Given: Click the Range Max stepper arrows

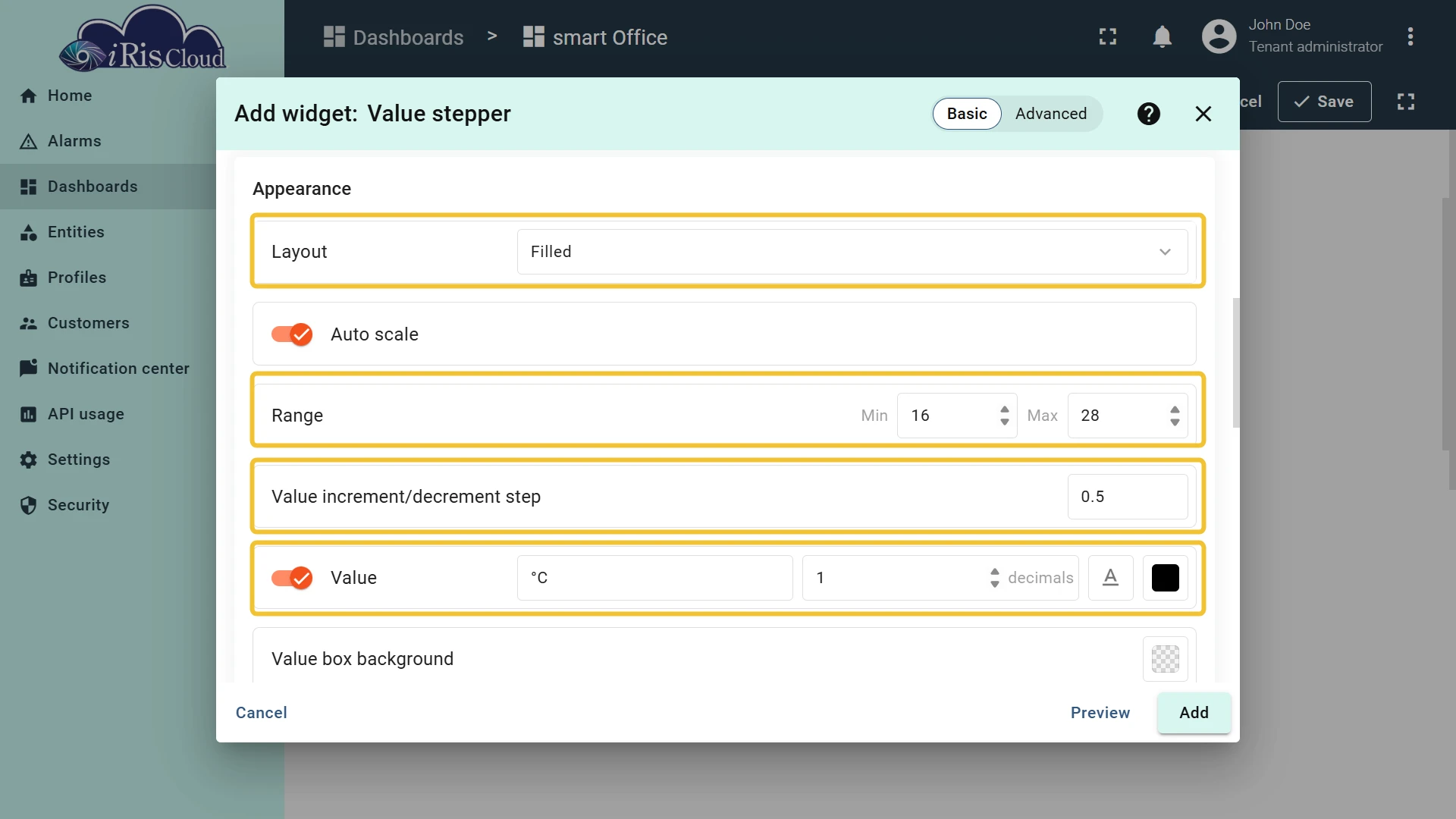Looking at the screenshot, I should point(1175,416).
